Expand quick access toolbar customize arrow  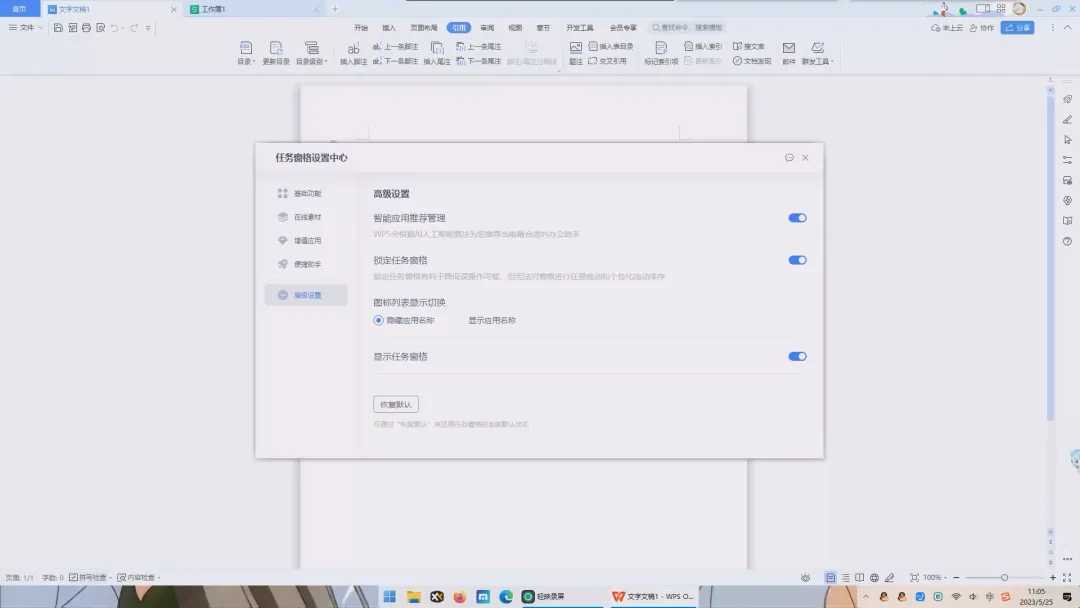pyautogui.click(x=148, y=28)
